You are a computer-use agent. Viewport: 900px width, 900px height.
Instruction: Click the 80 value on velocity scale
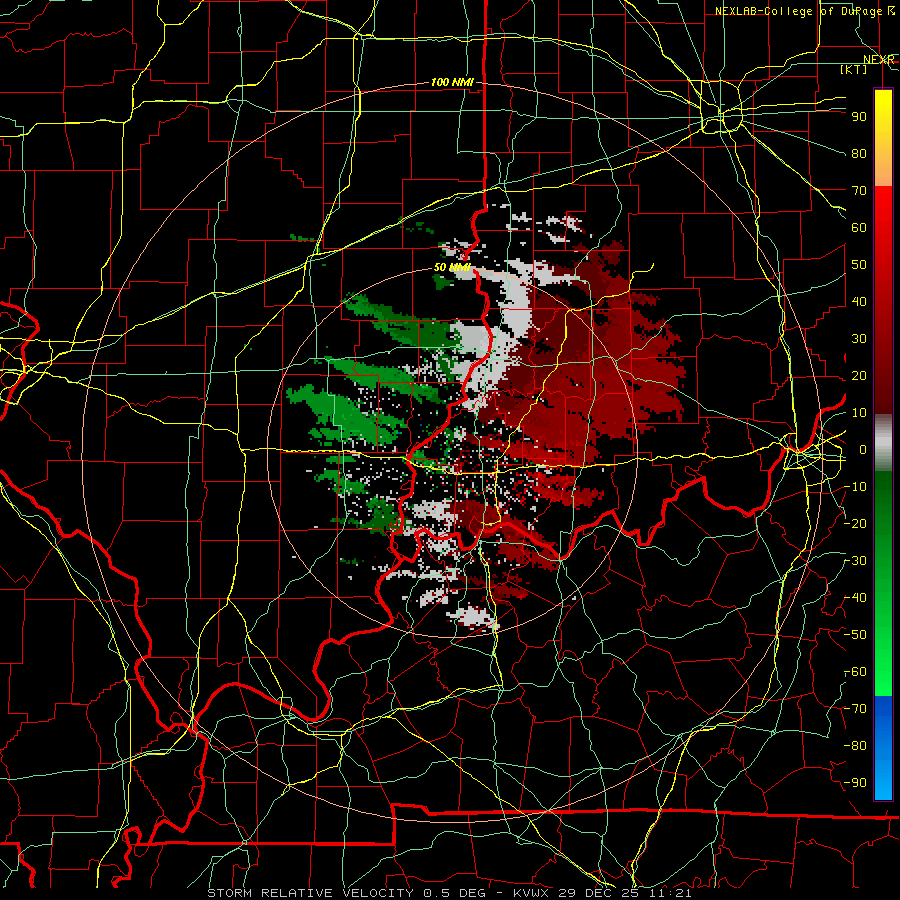click(859, 153)
